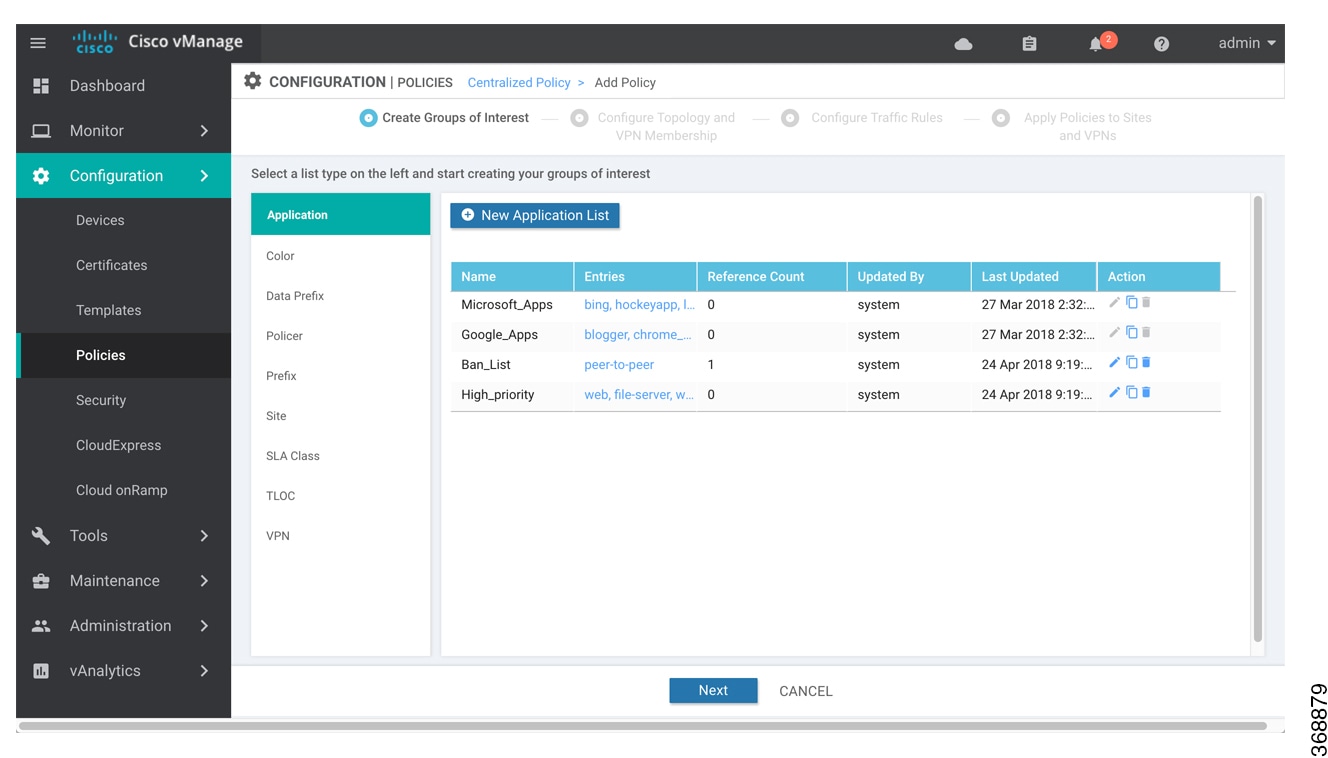
Task: Select Configure Topology and VPN Membership step
Action: [x=653, y=126]
